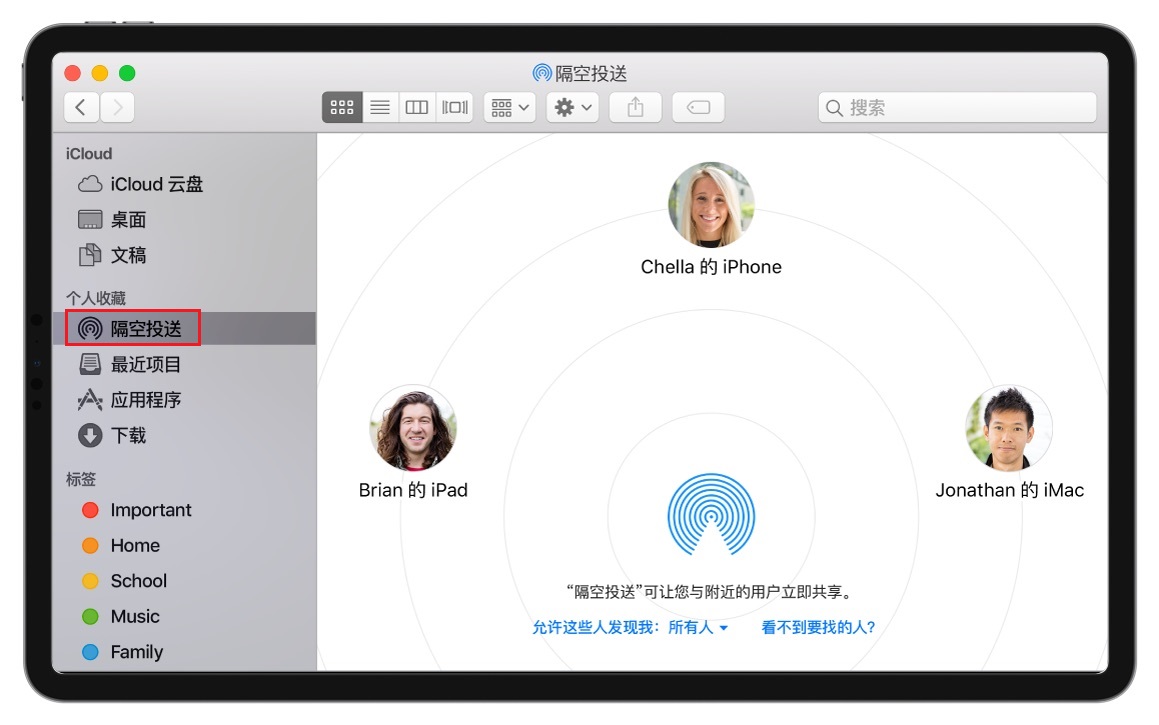1159x725 pixels.
Task: Click the 隔空投送 window title
Action: click(x=580, y=73)
